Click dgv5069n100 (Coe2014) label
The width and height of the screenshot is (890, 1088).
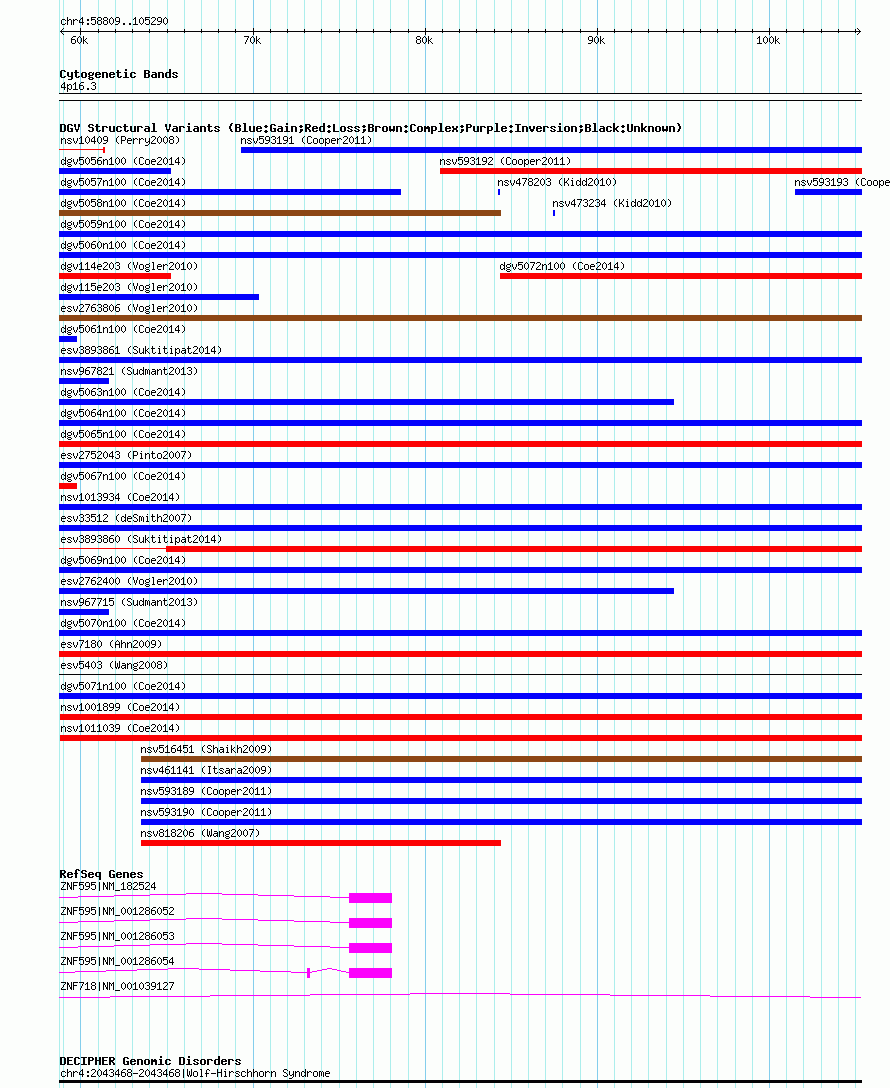pyautogui.click(x=123, y=560)
